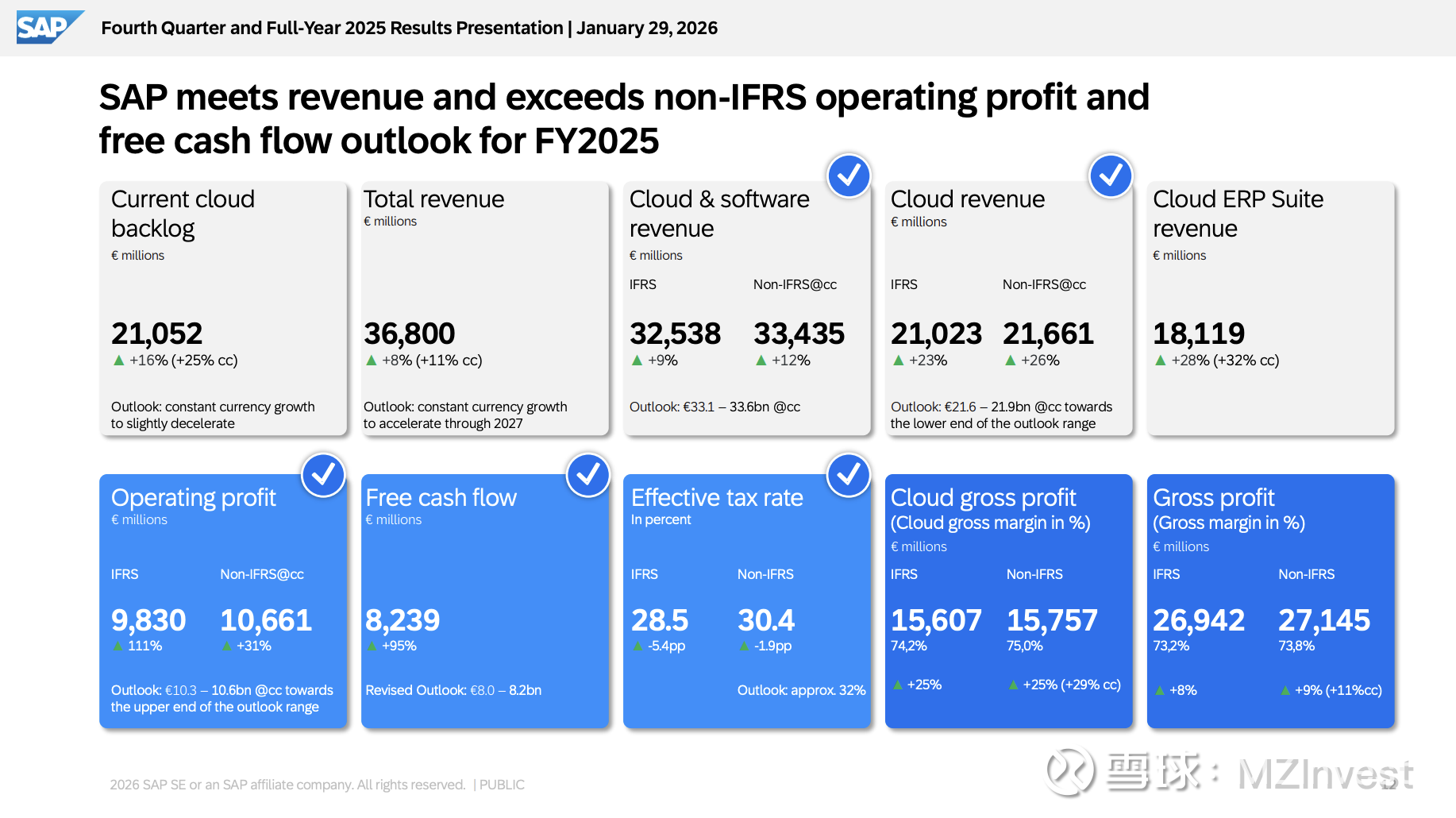Click 'Outlook: constant currency growth to accelerate through 2027'
This screenshot has width=1456, height=818.
[x=465, y=415]
